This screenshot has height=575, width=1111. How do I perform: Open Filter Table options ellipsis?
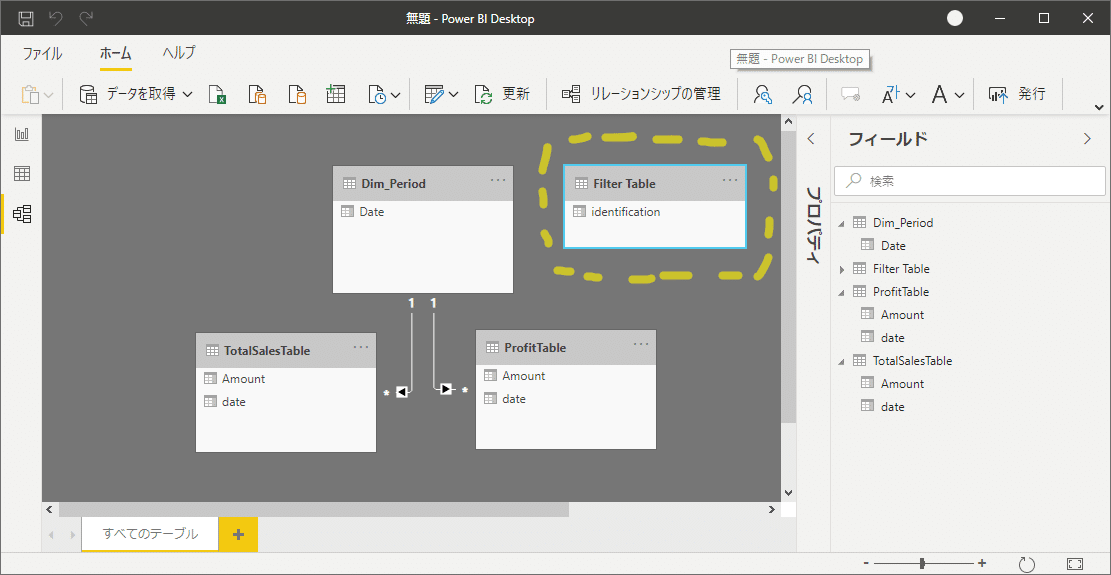(x=730, y=181)
